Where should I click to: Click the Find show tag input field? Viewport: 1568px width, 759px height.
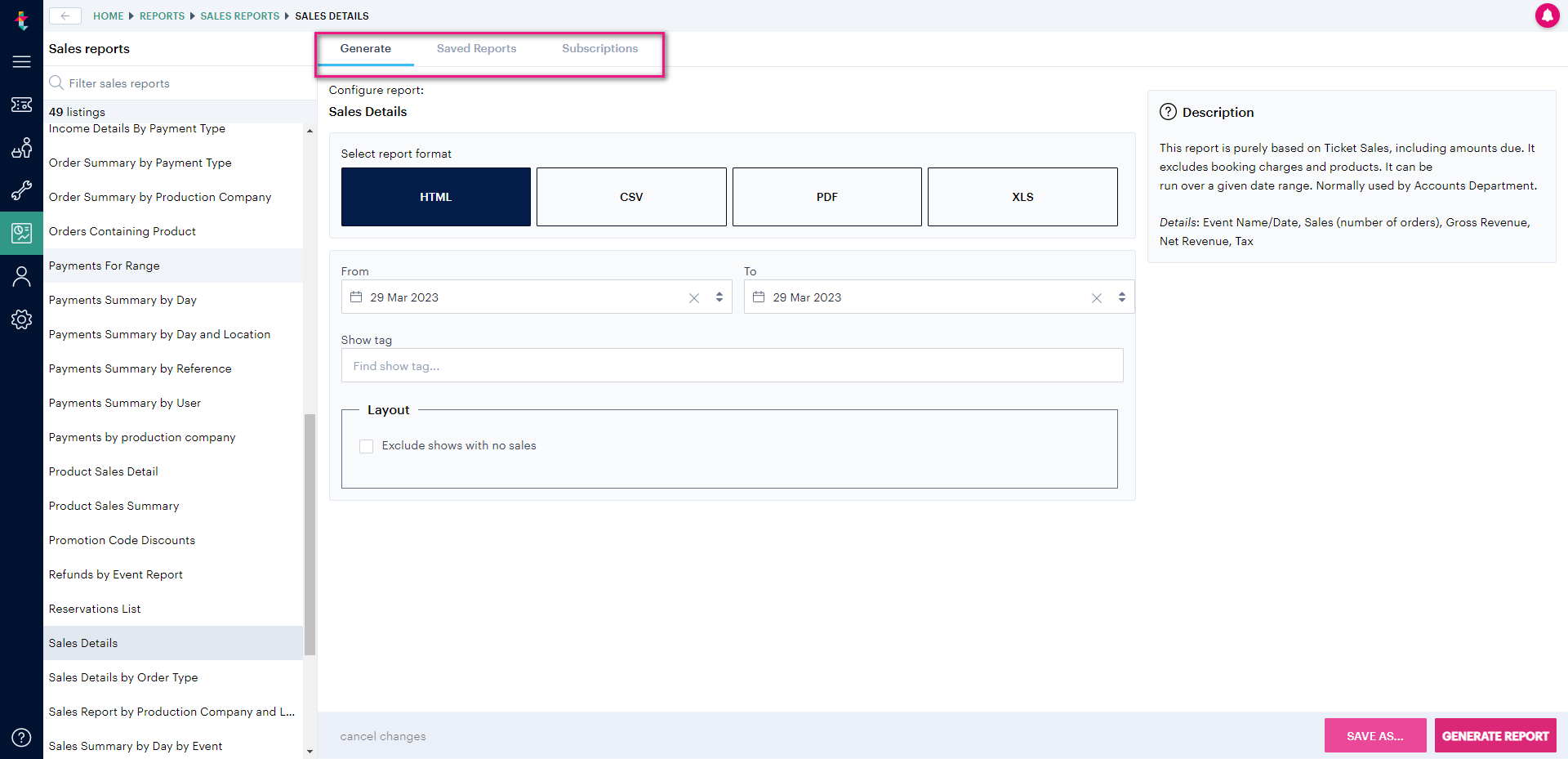pos(732,365)
